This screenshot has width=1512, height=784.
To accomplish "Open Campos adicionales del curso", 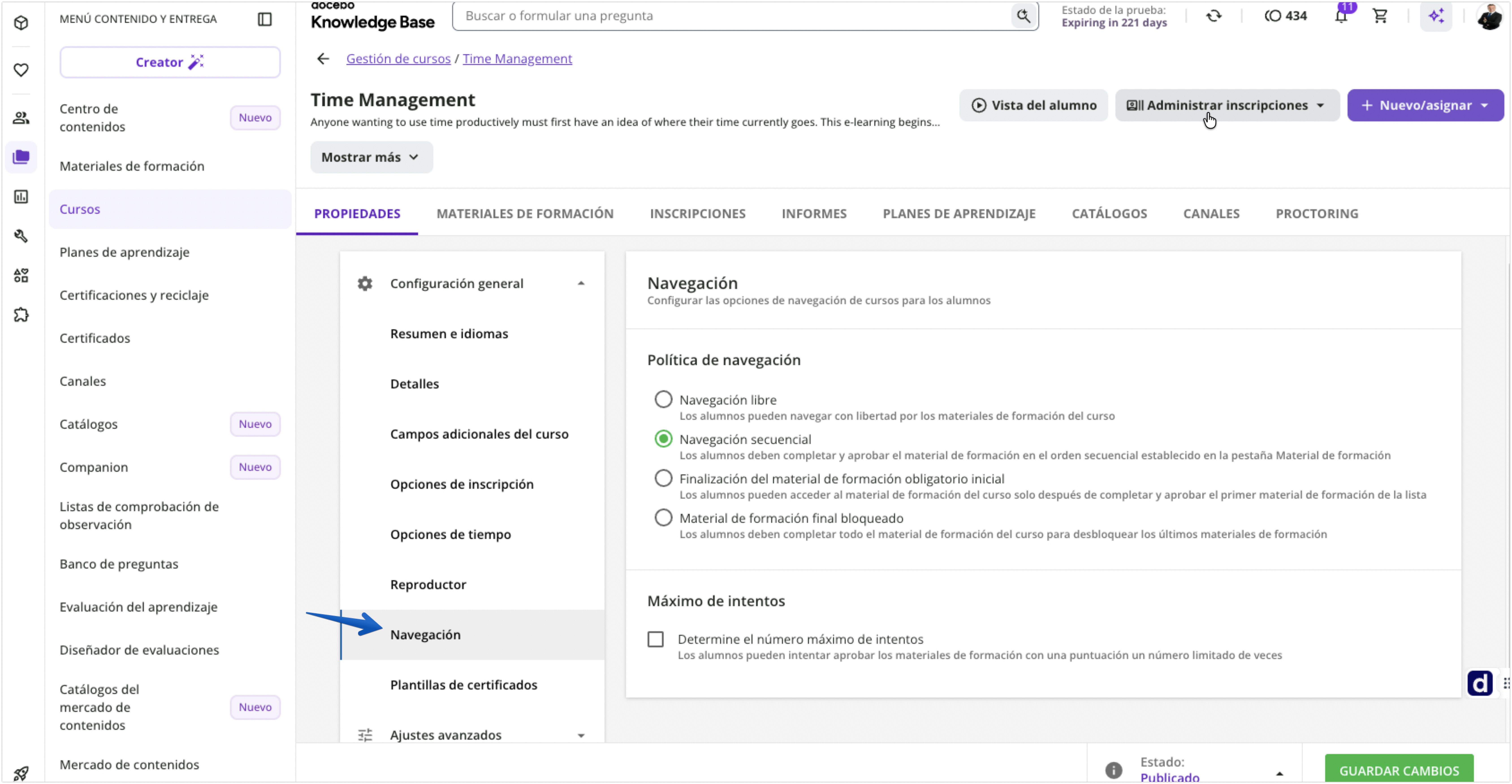I will pos(479,434).
